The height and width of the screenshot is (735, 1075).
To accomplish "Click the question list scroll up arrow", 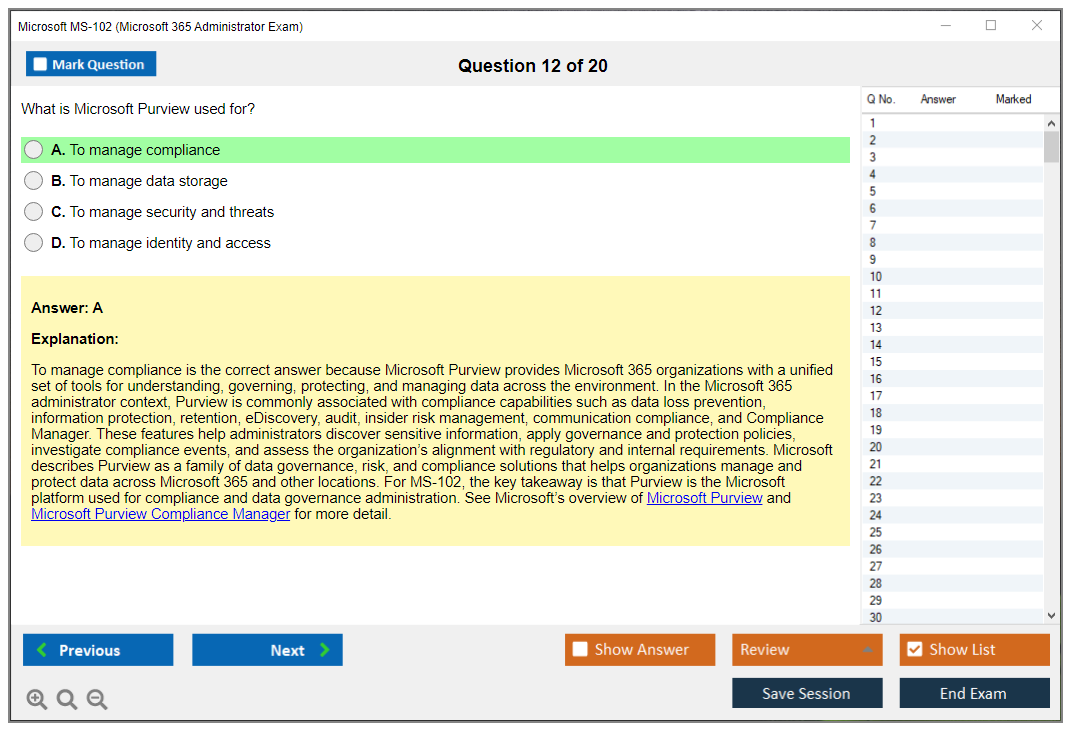I will pos(1051,123).
